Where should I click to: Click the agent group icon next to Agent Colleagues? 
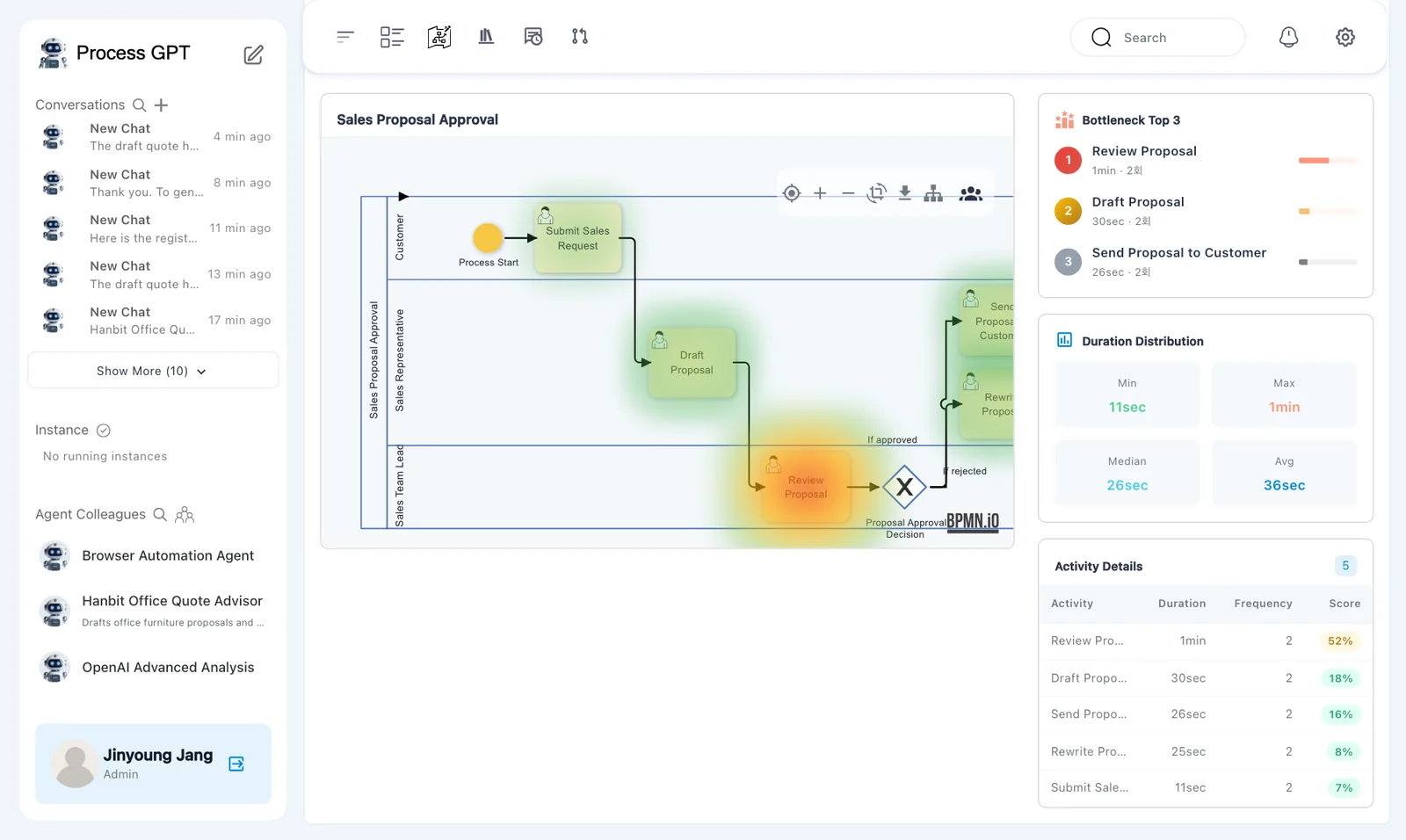tap(185, 515)
